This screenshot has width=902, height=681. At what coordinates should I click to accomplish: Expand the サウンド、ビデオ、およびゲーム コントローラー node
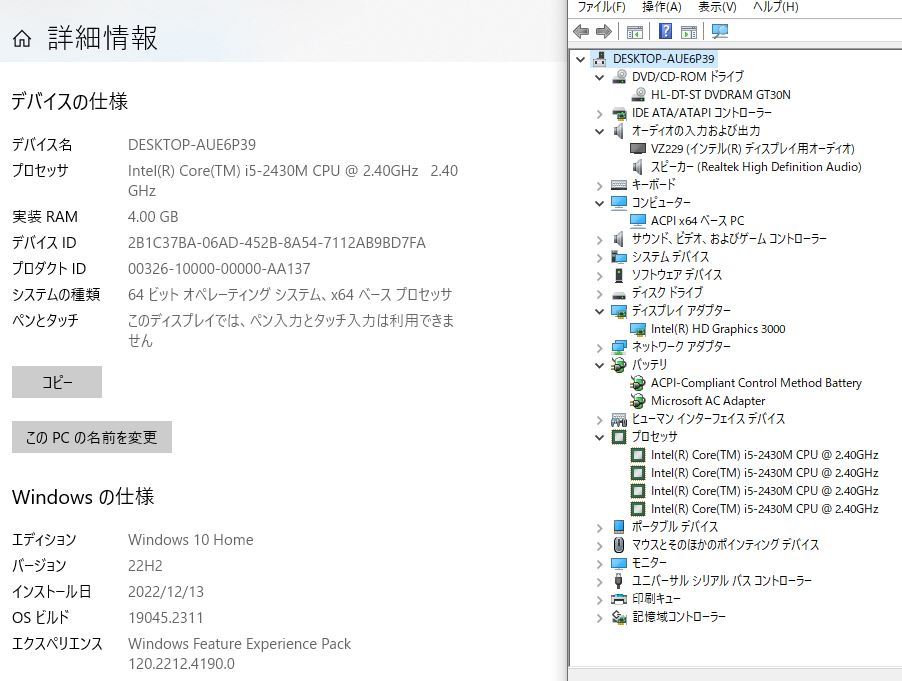click(x=599, y=239)
